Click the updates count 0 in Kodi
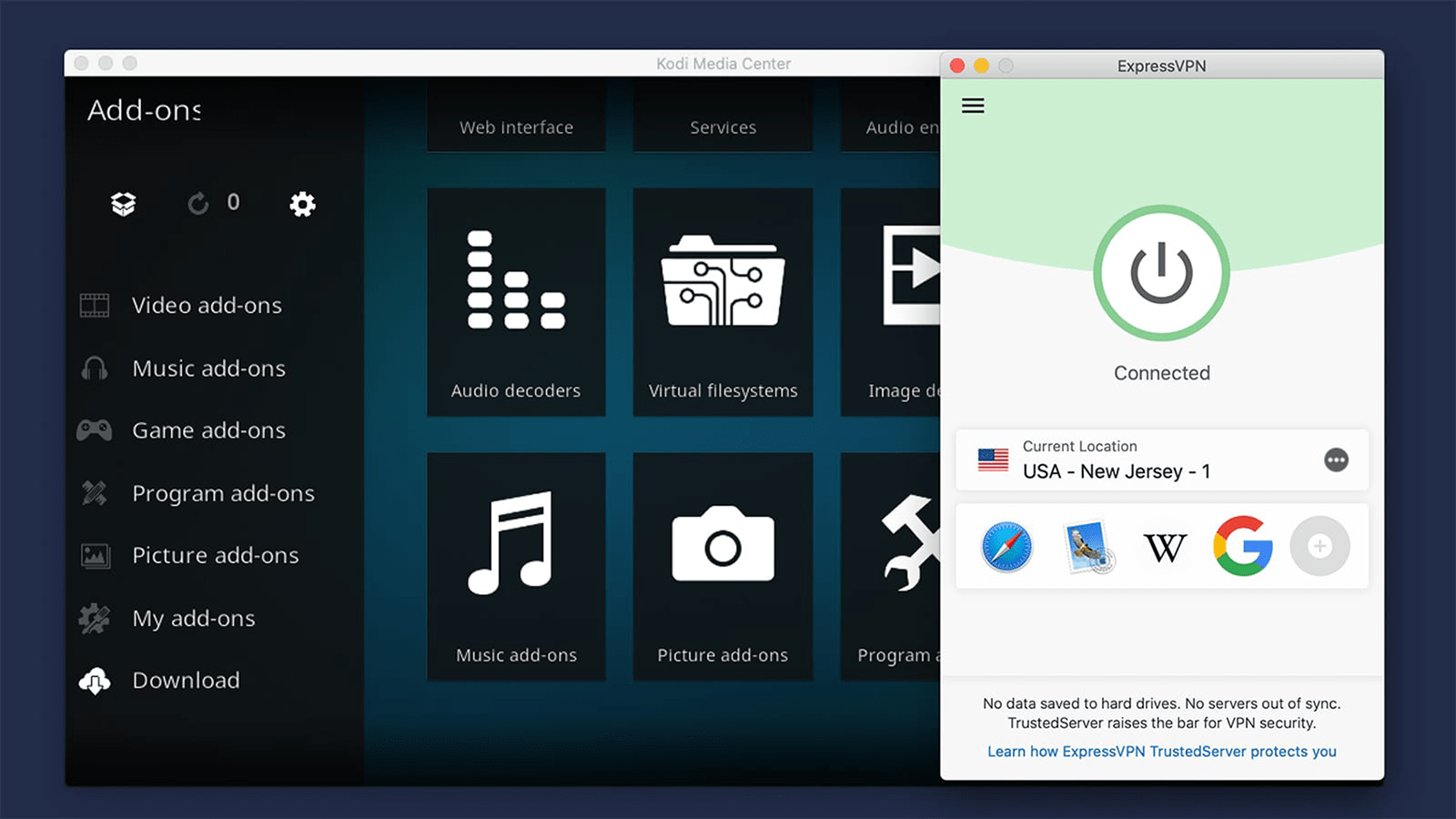The width and height of the screenshot is (1456, 819). tap(233, 202)
